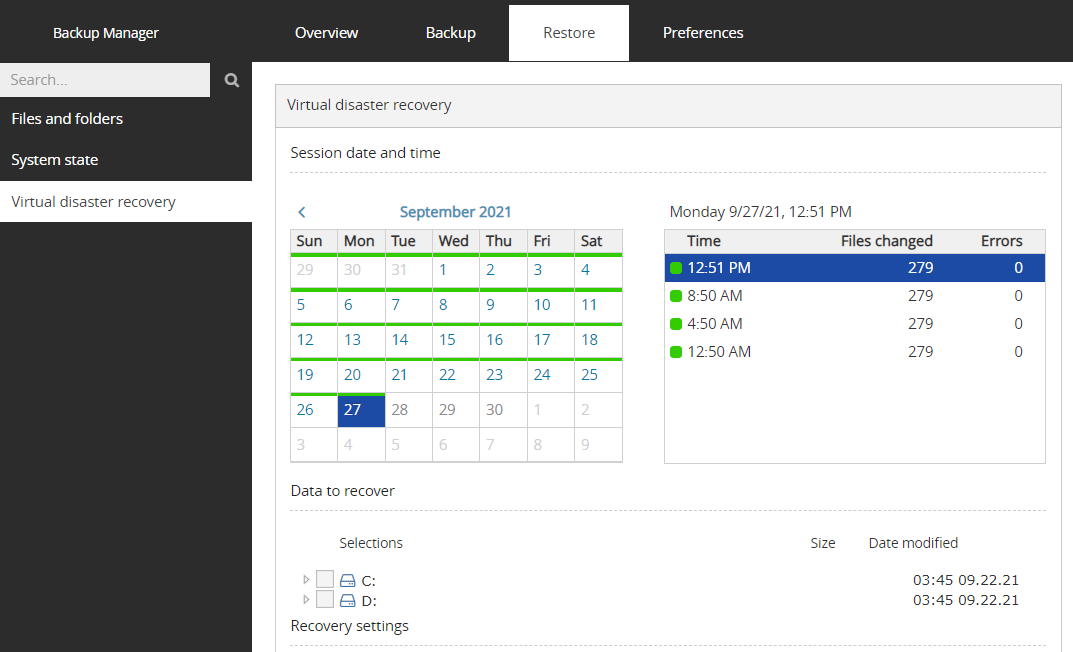Select the 4:50 AM session
Image resolution: width=1073 pixels, height=652 pixels.
pyautogui.click(x=855, y=324)
